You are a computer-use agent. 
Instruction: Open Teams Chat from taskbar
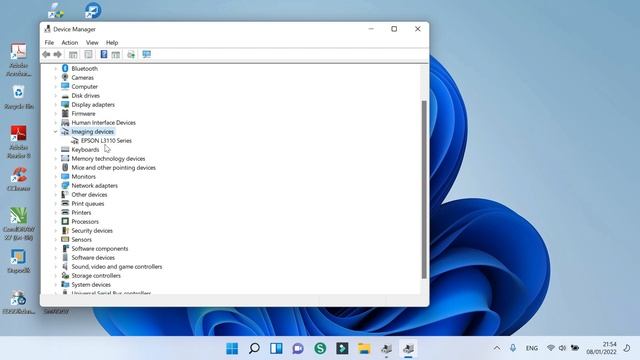point(298,348)
